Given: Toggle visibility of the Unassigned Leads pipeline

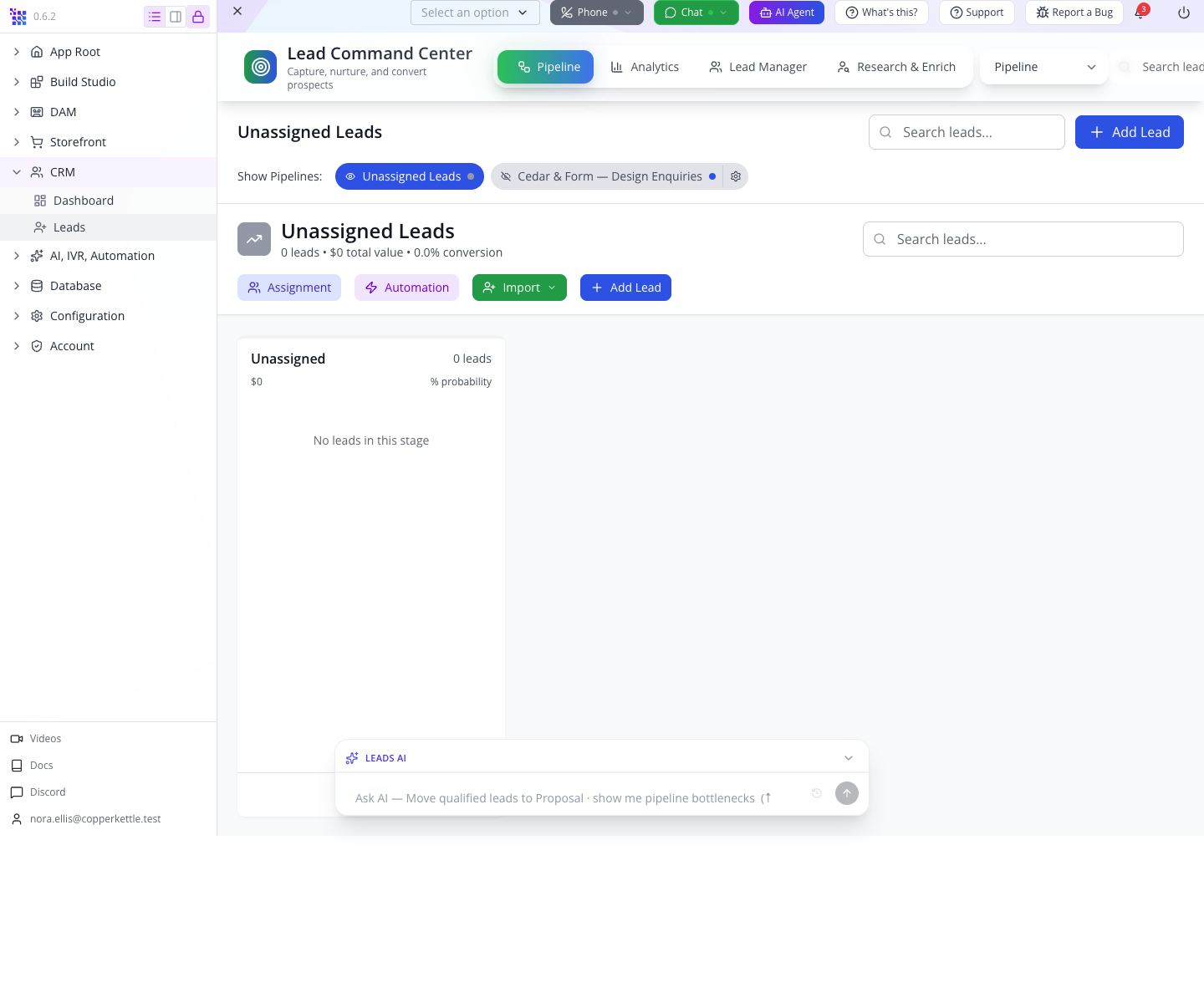Looking at the screenshot, I should [410, 176].
